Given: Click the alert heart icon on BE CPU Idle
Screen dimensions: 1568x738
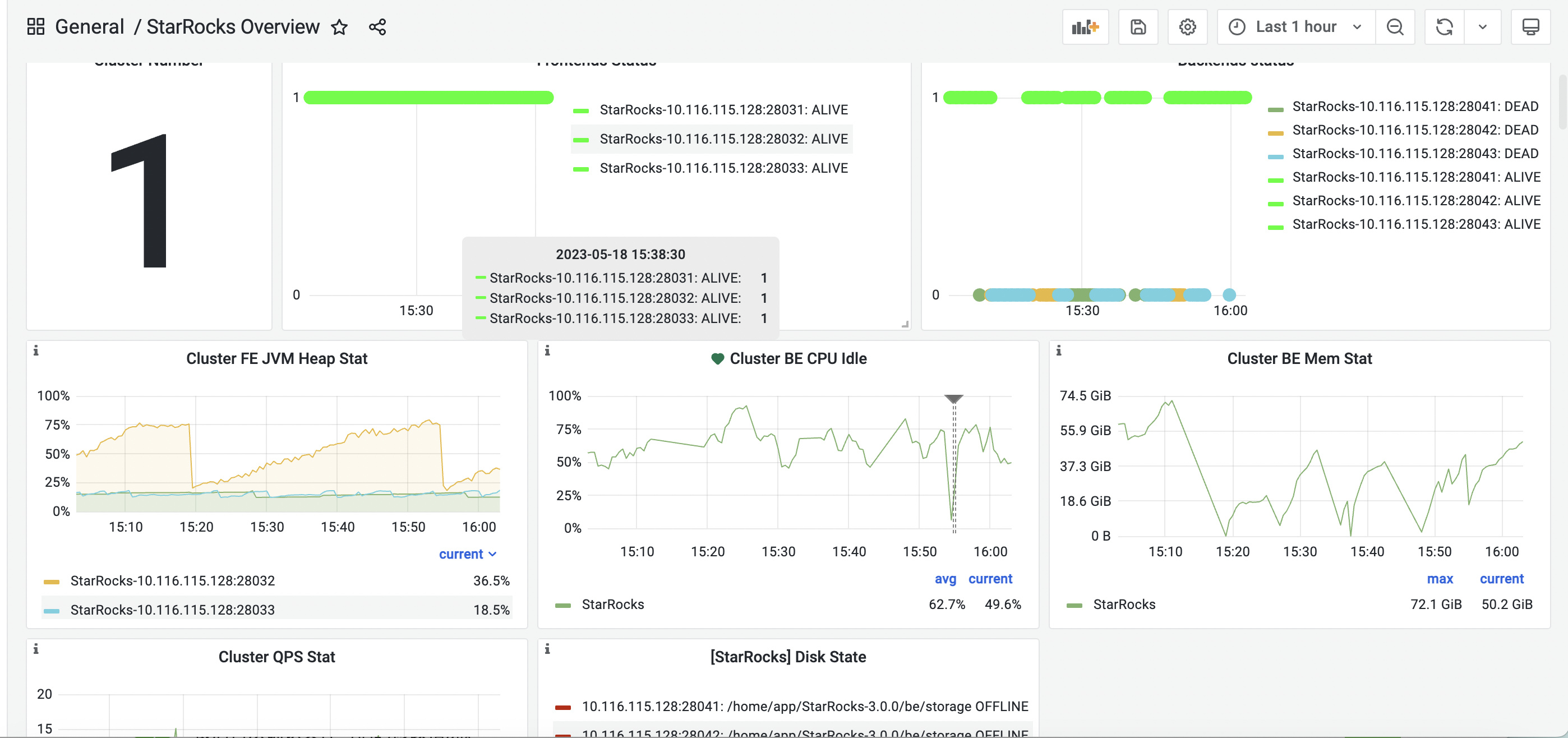Looking at the screenshot, I should pyautogui.click(x=717, y=359).
